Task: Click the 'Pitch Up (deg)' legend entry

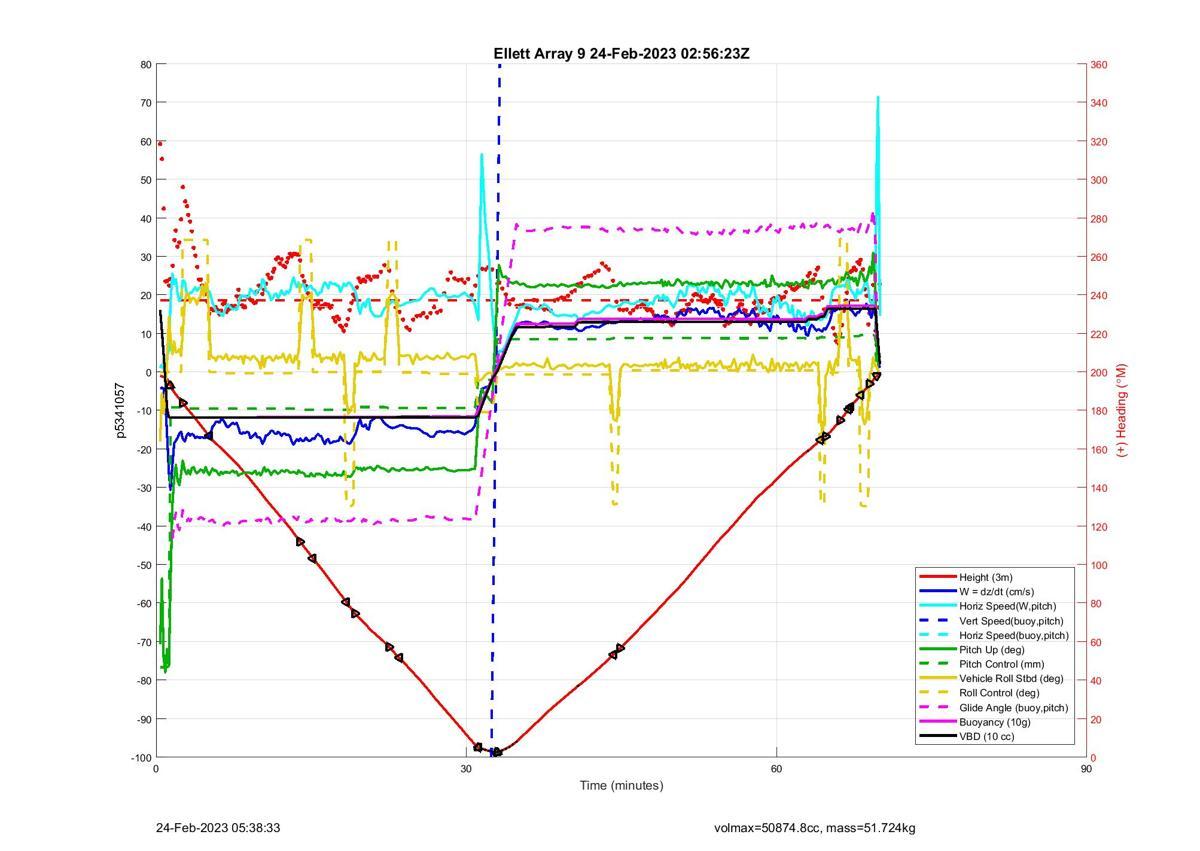Action: coord(994,650)
